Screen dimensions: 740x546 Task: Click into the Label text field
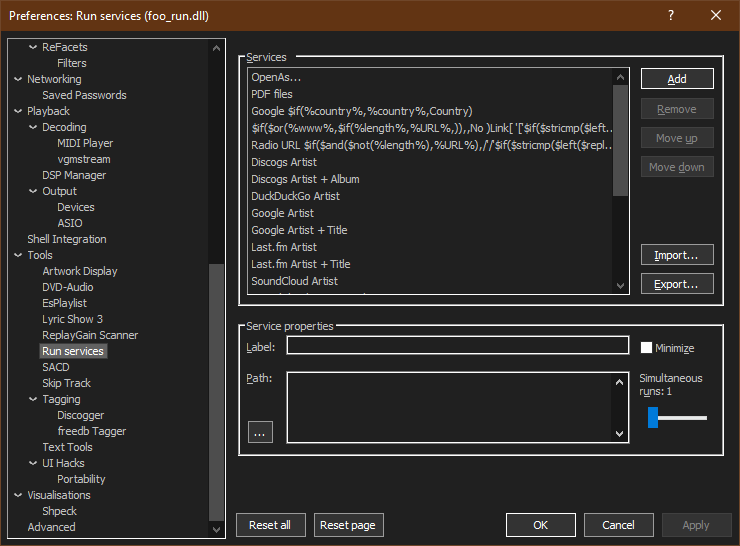(x=457, y=346)
